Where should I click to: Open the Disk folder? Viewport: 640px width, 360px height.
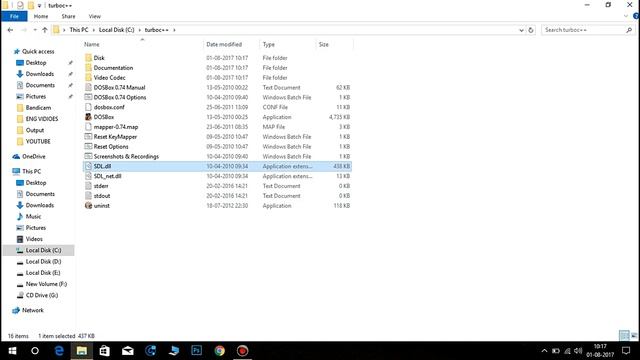(x=99, y=58)
